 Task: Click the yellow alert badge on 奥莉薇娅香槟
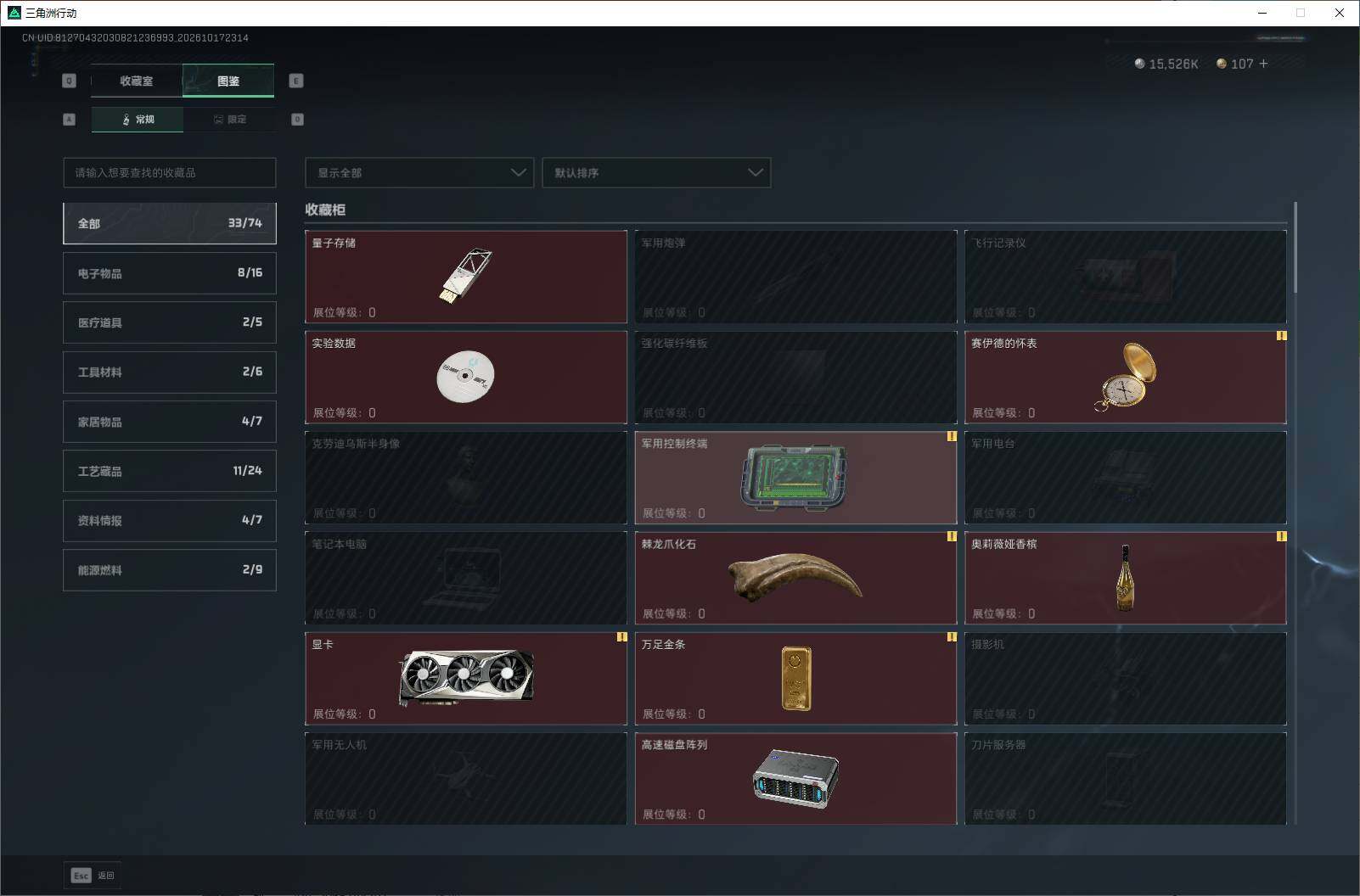1281,536
